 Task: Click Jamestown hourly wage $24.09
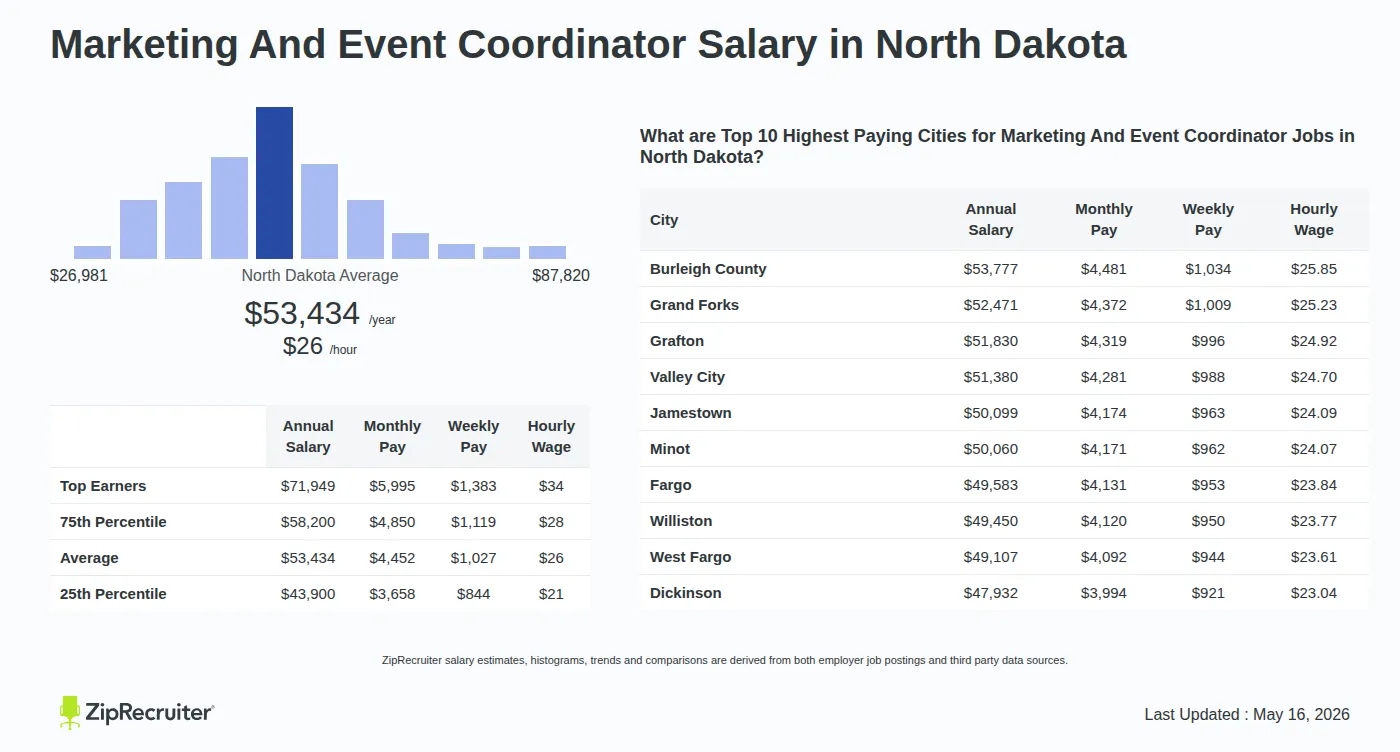[x=1314, y=413]
